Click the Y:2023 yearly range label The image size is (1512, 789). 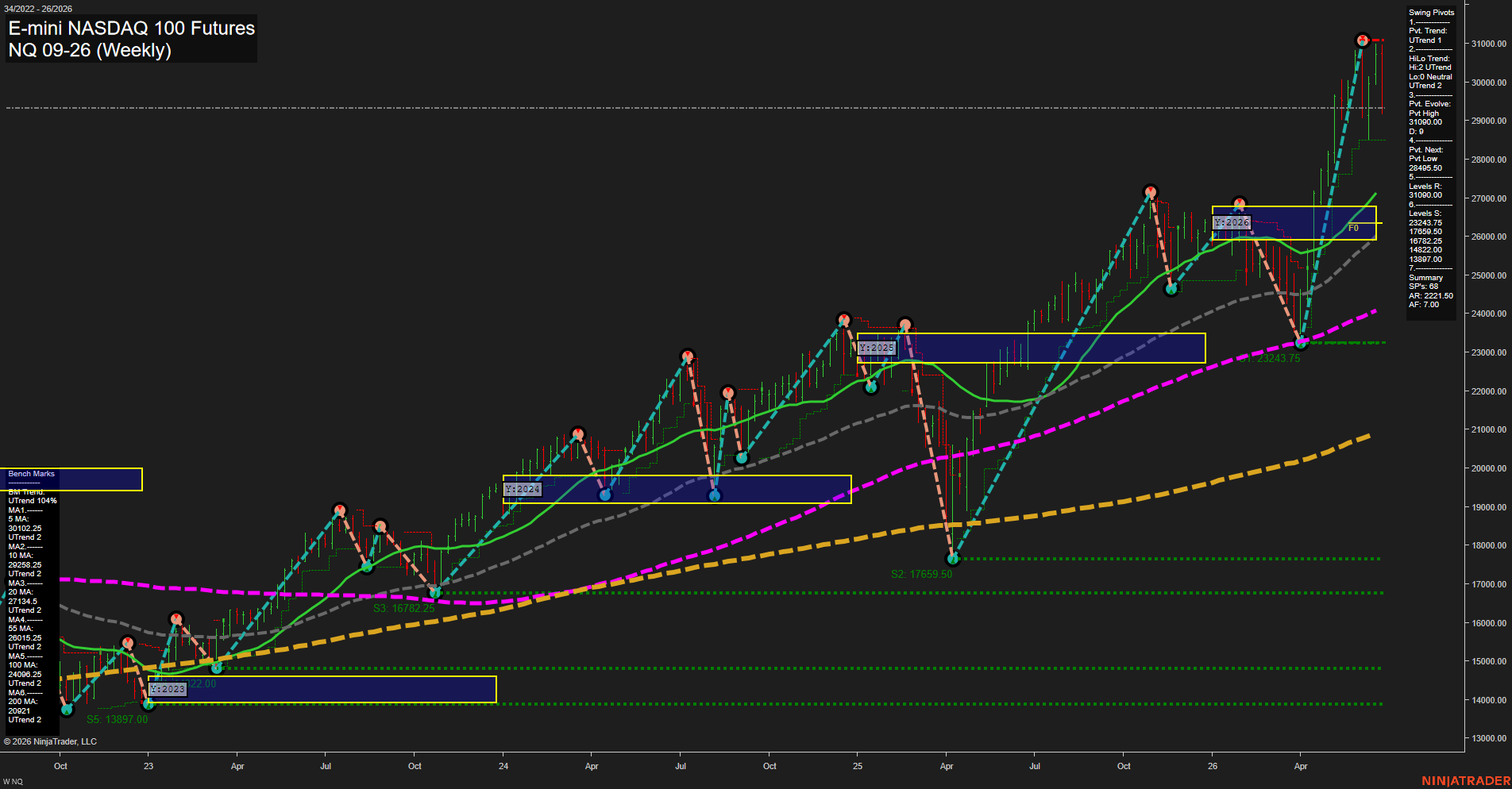click(168, 689)
